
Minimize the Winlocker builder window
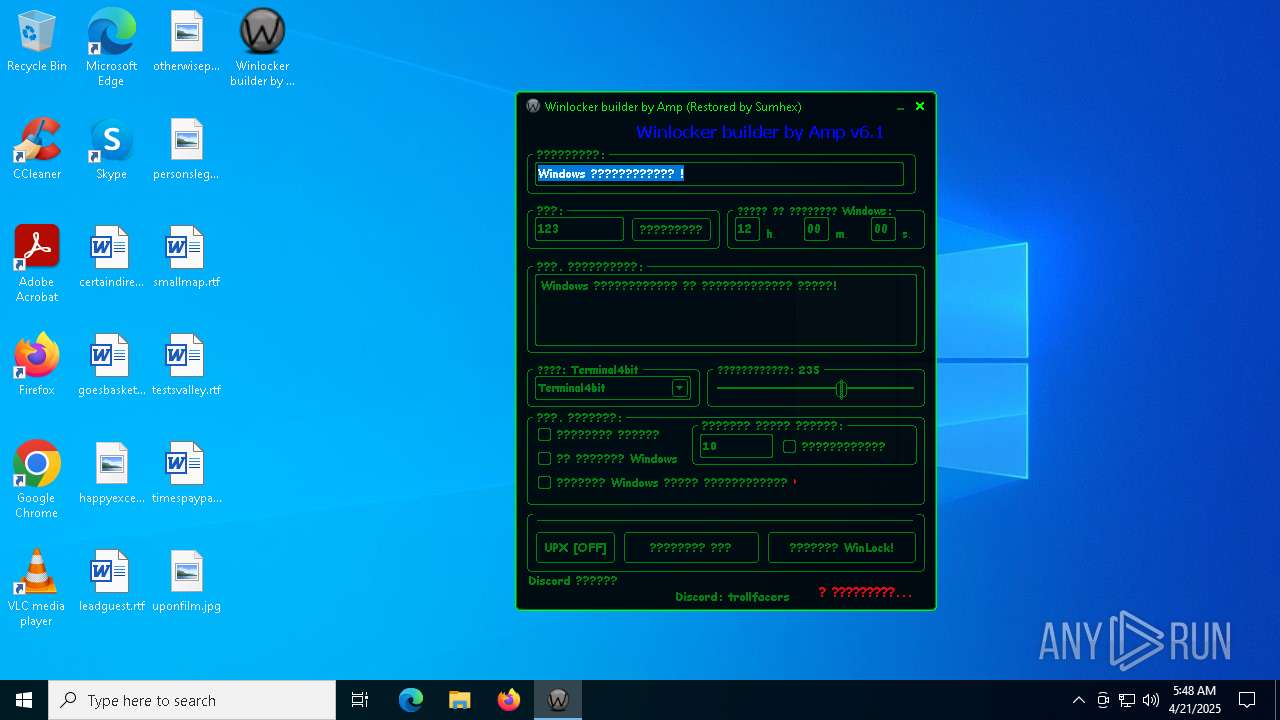900,106
